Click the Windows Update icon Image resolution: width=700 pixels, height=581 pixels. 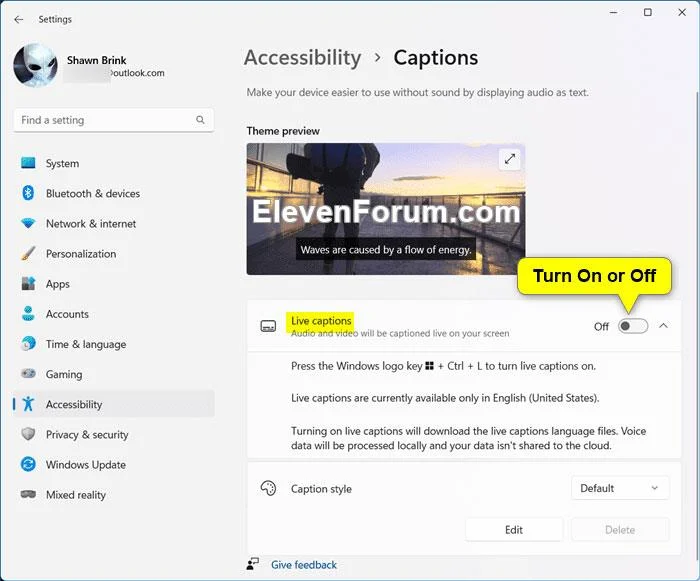pyautogui.click(x=28, y=464)
